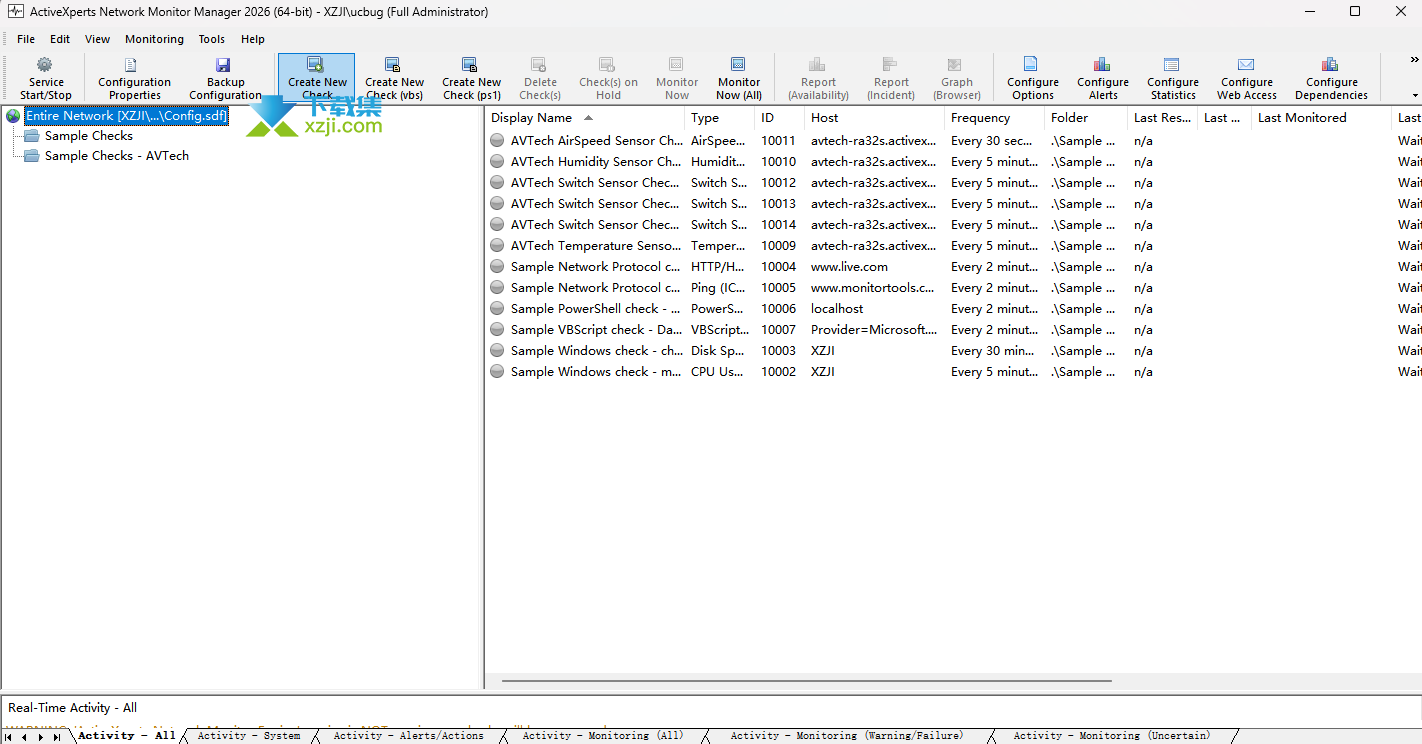Click Every 30 sec... frequency cell

point(992,141)
